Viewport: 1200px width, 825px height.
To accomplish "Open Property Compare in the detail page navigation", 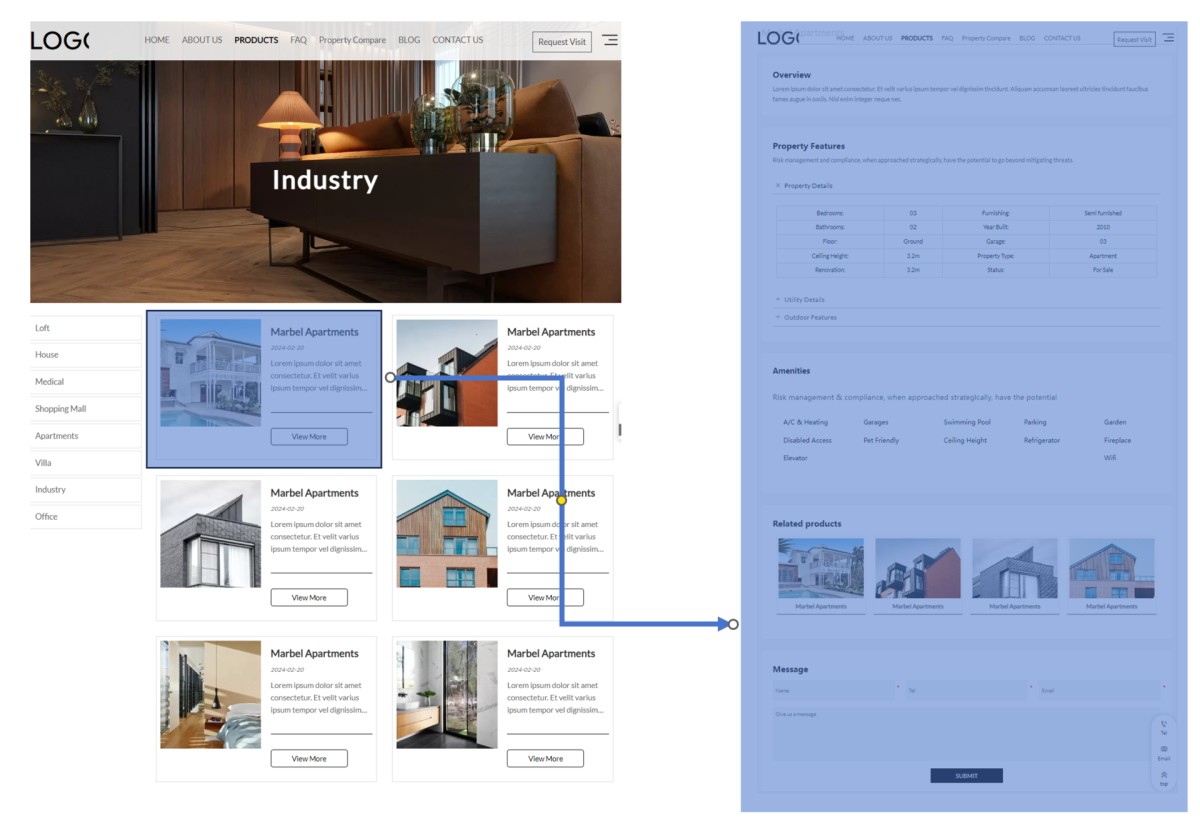I will tap(986, 38).
